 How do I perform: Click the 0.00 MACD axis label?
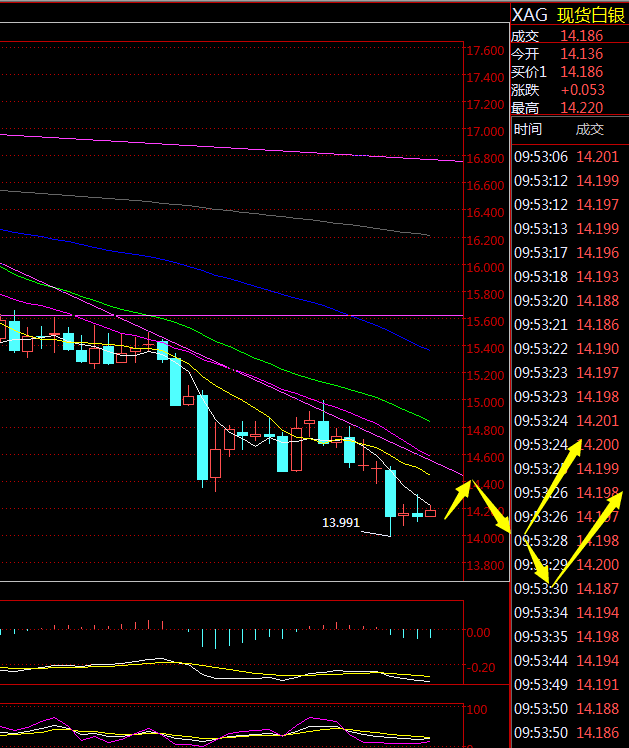point(480,633)
